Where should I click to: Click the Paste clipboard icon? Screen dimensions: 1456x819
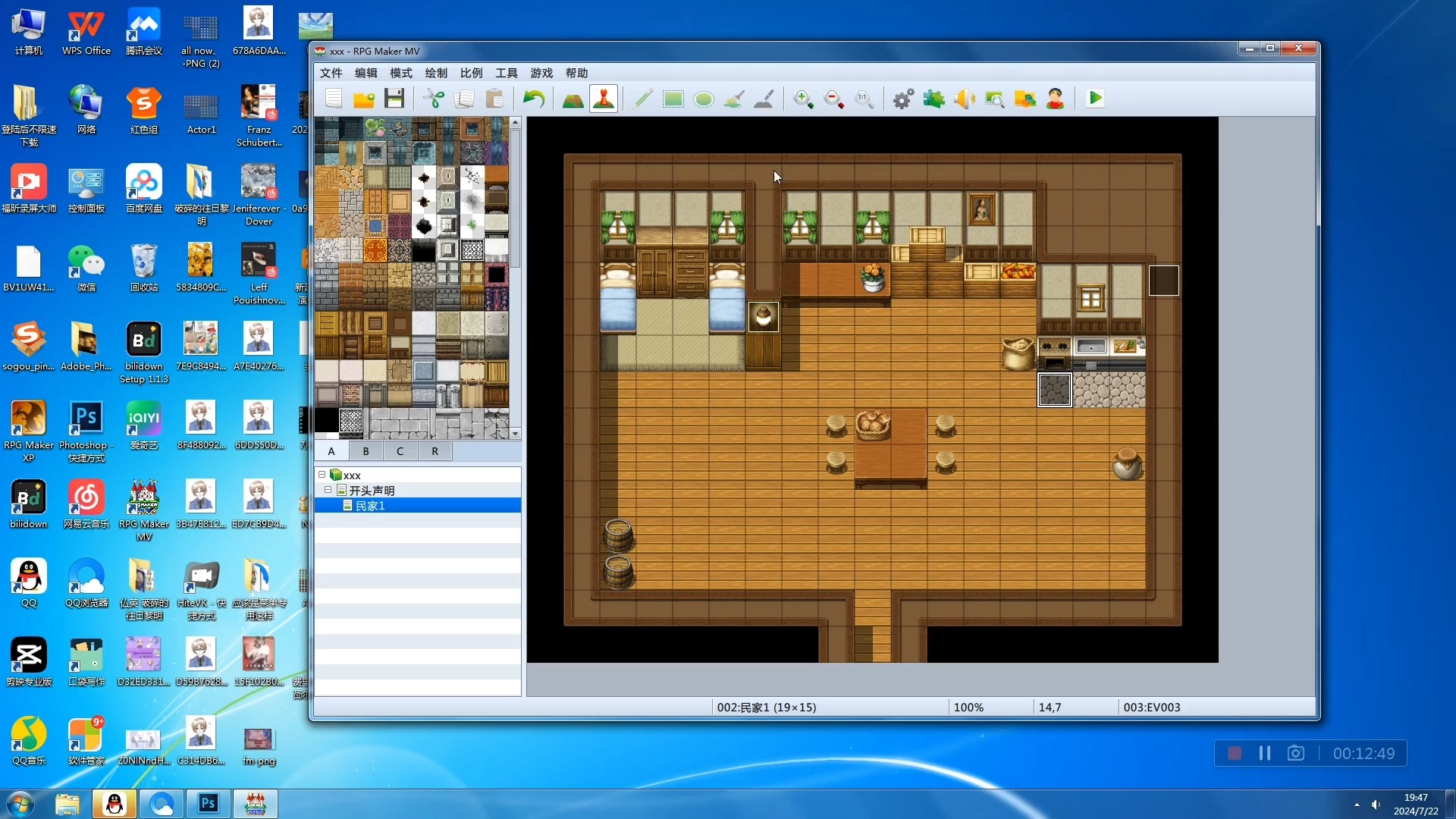(494, 99)
